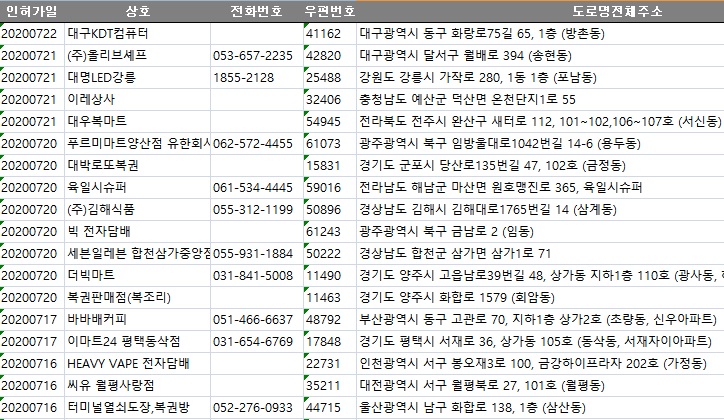Click postal code 61243
This screenshot has width=724, height=420.
pyautogui.click(x=323, y=232)
